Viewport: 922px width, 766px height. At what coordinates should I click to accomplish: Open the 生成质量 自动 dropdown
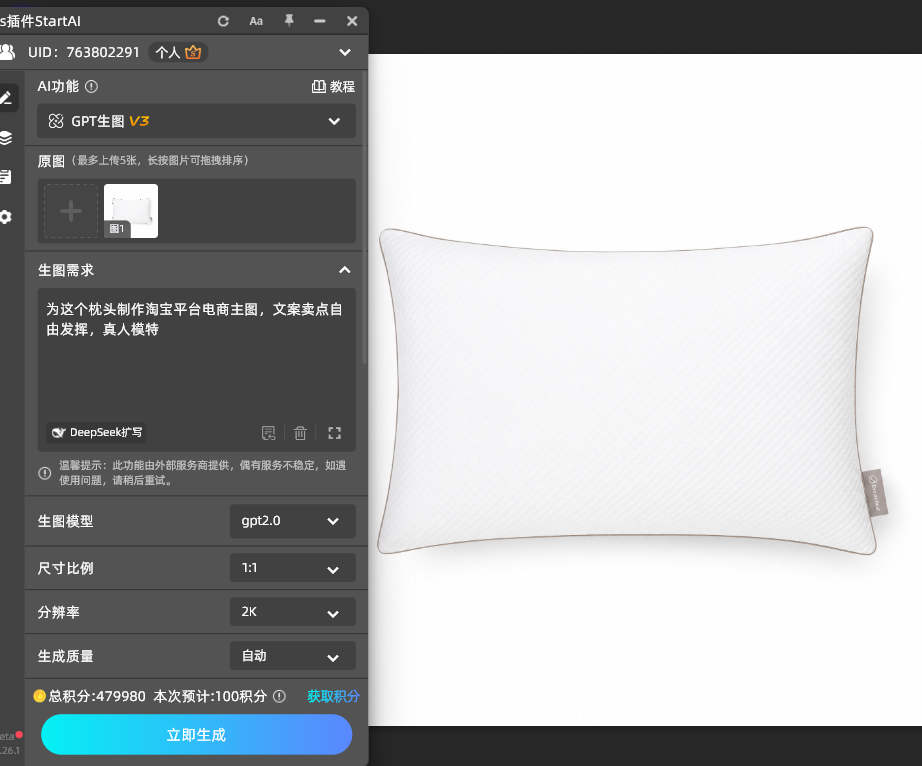click(293, 655)
